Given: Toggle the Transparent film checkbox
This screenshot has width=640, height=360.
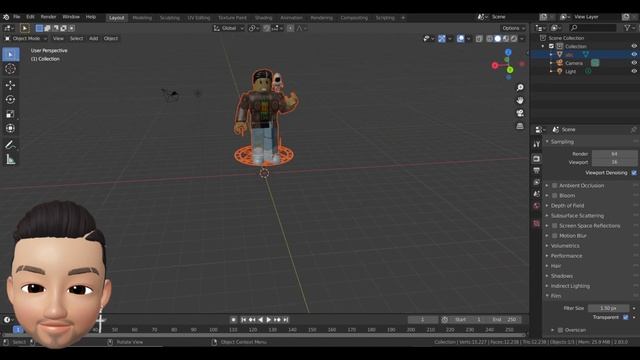Looking at the screenshot, I should pyautogui.click(x=626, y=317).
